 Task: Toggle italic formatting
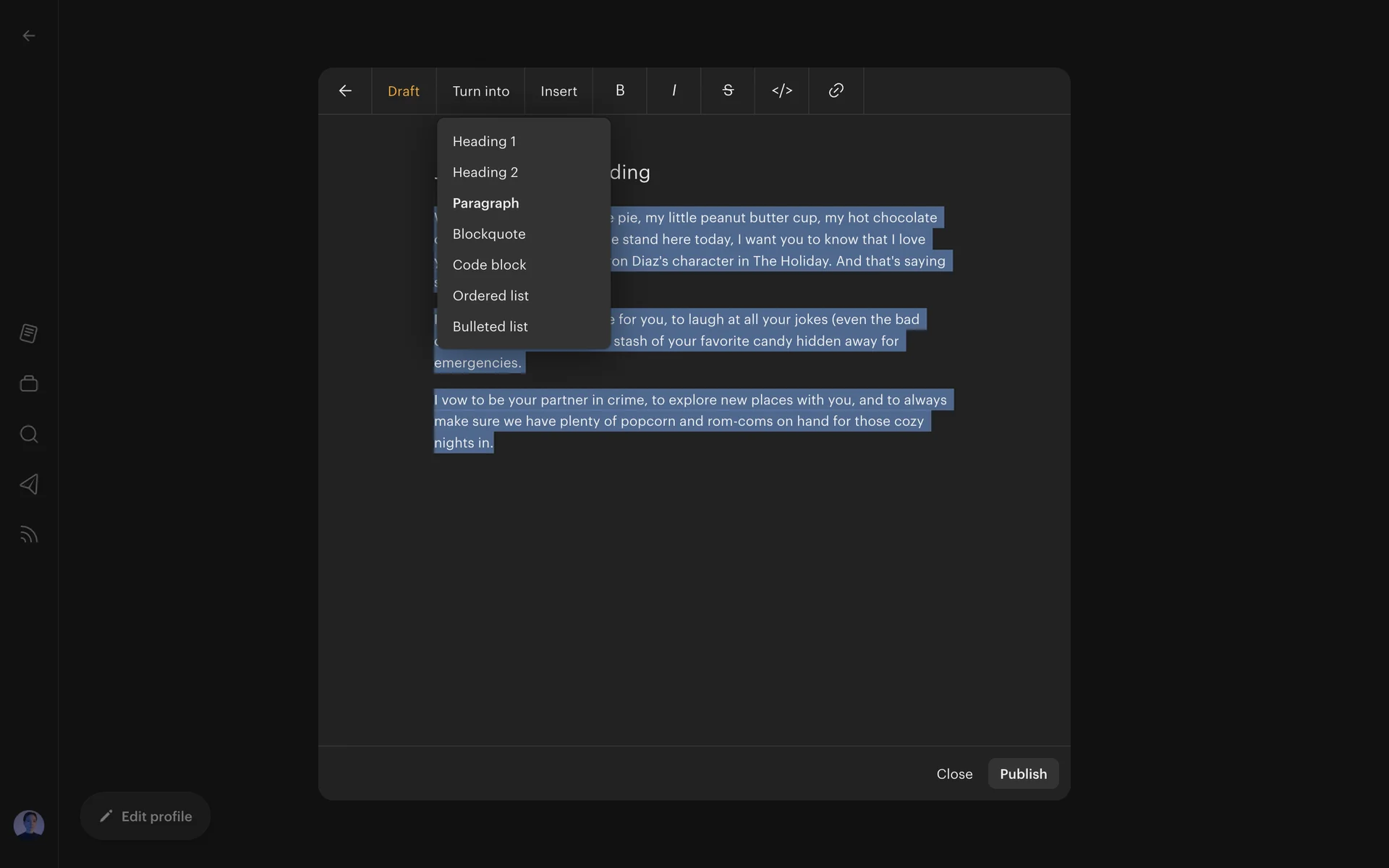(x=674, y=91)
